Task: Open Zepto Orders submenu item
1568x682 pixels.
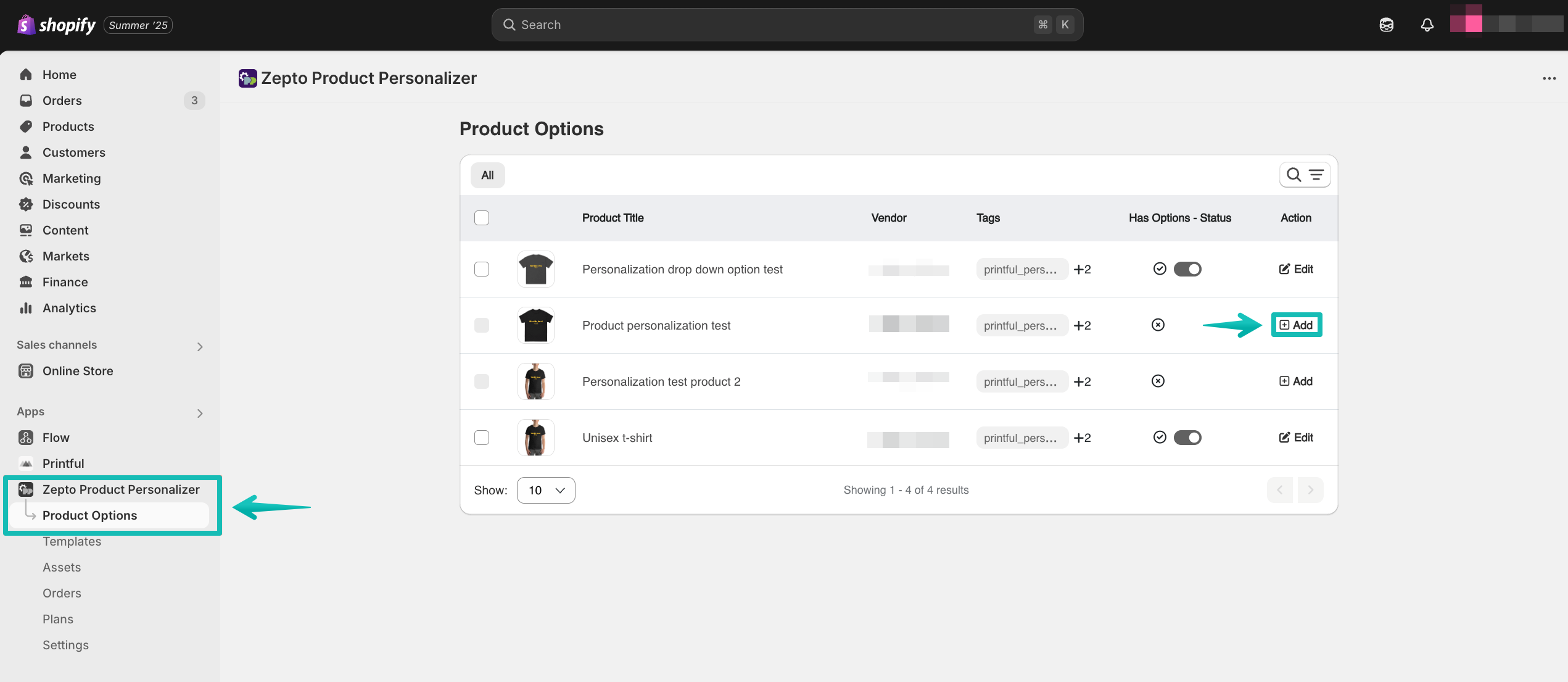Action: (x=62, y=593)
